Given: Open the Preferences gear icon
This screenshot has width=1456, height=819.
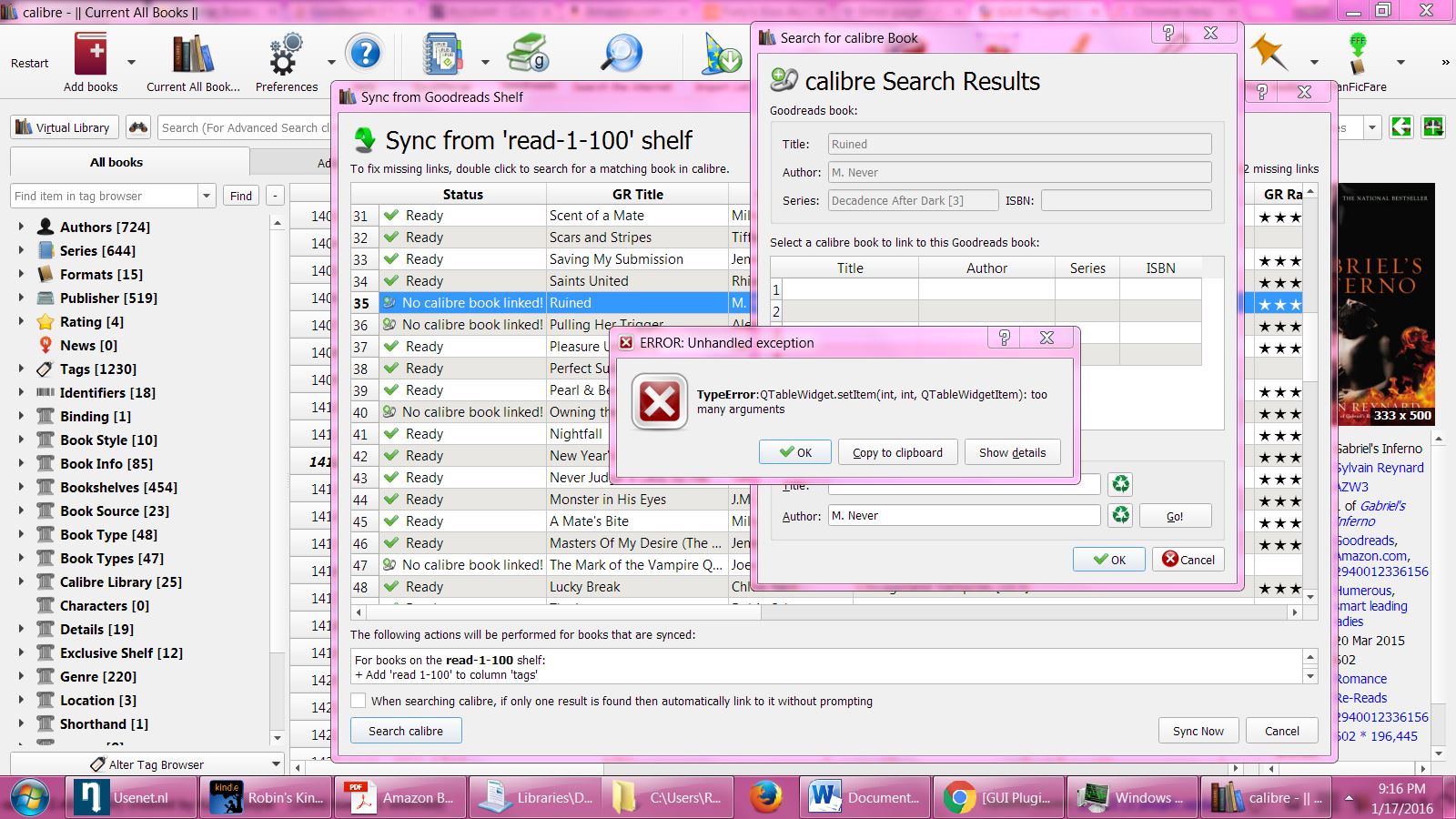Looking at the screenshot, I should coord(286,56).
